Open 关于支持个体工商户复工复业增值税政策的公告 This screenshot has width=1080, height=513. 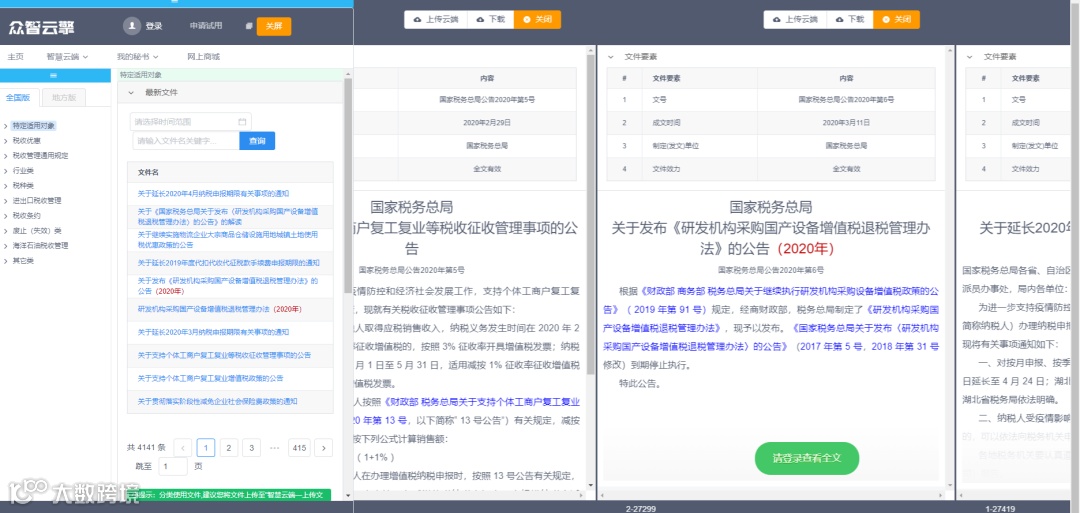(211, 378)
